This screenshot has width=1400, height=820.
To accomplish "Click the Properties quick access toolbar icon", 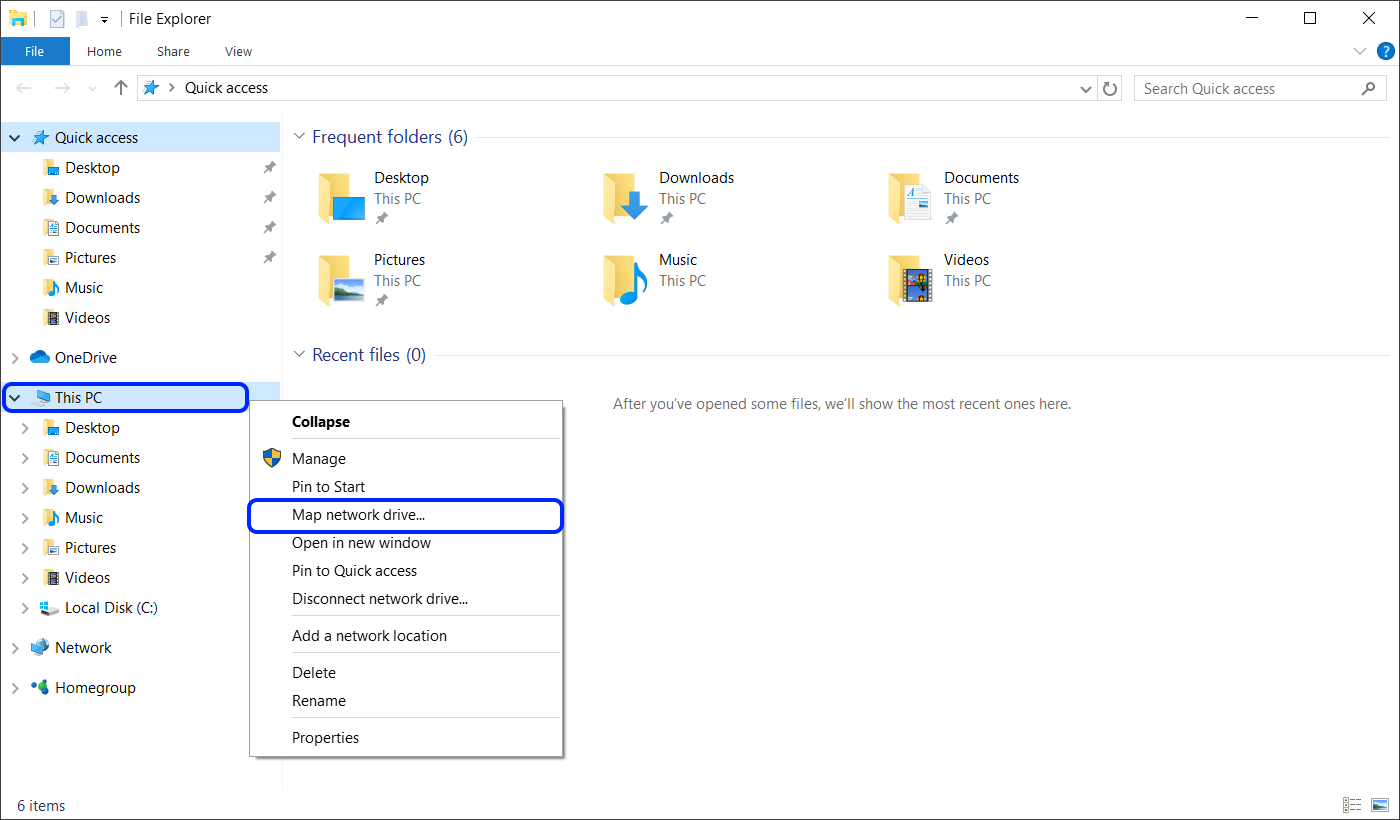I will 57,19.
